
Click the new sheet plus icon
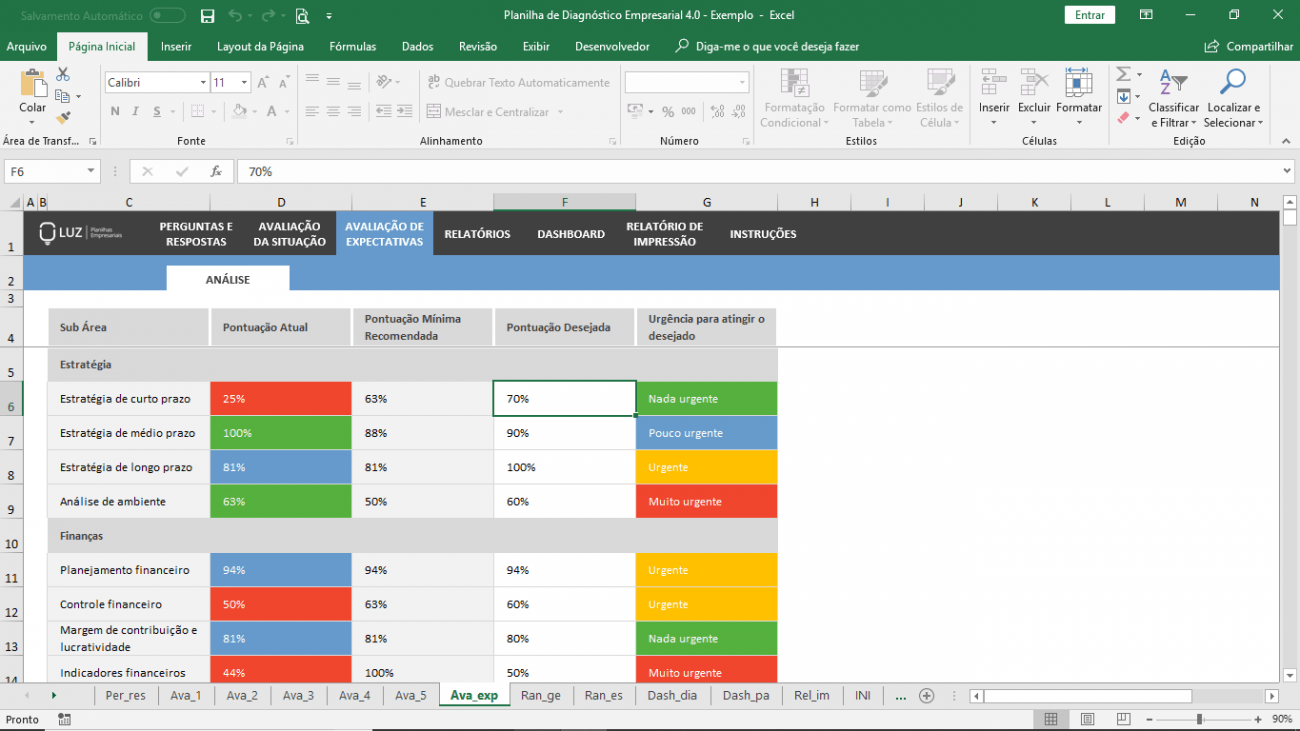926,696
